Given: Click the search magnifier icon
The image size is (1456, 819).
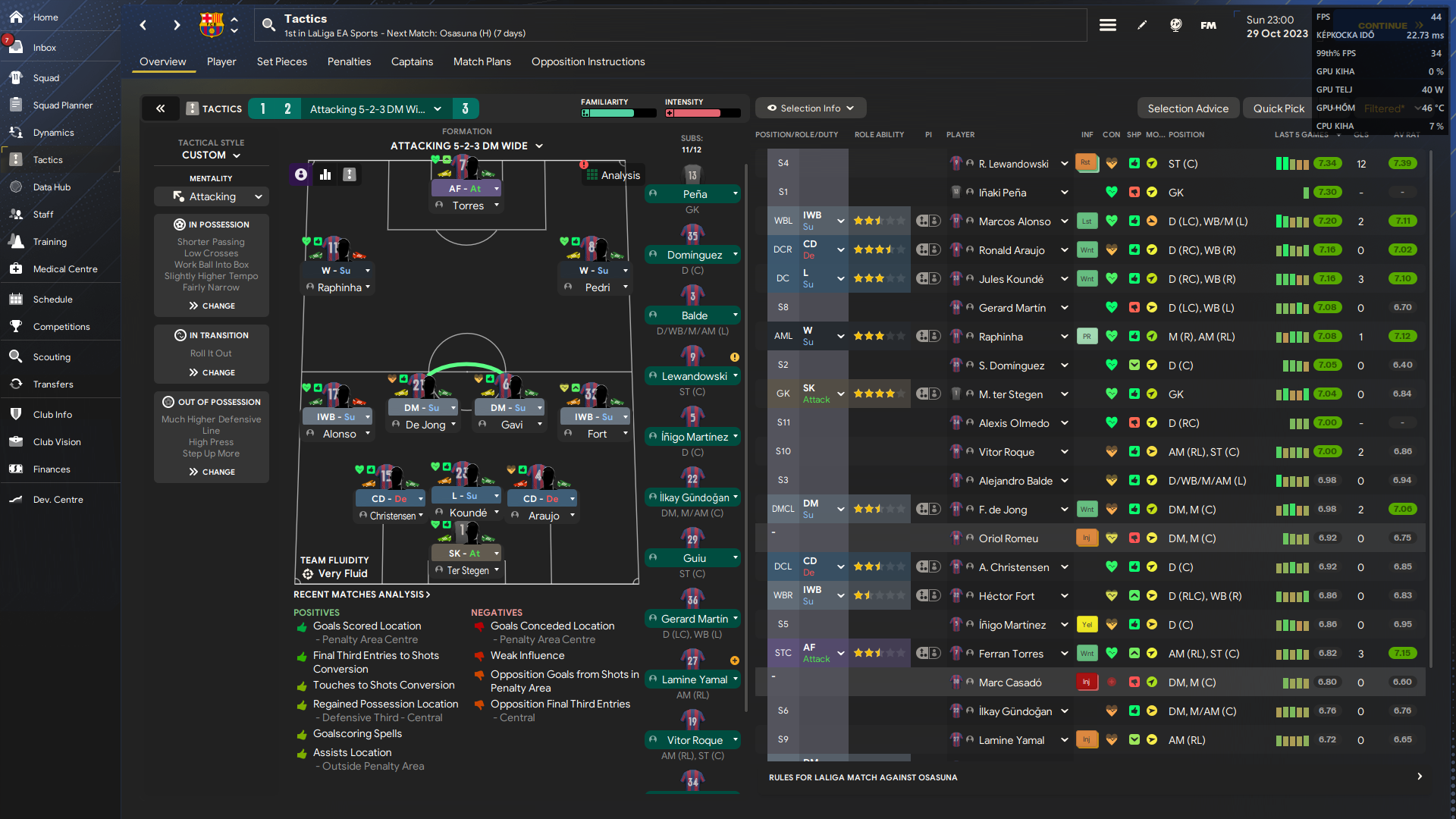Looking at the screenshot, I should point(268,25).
